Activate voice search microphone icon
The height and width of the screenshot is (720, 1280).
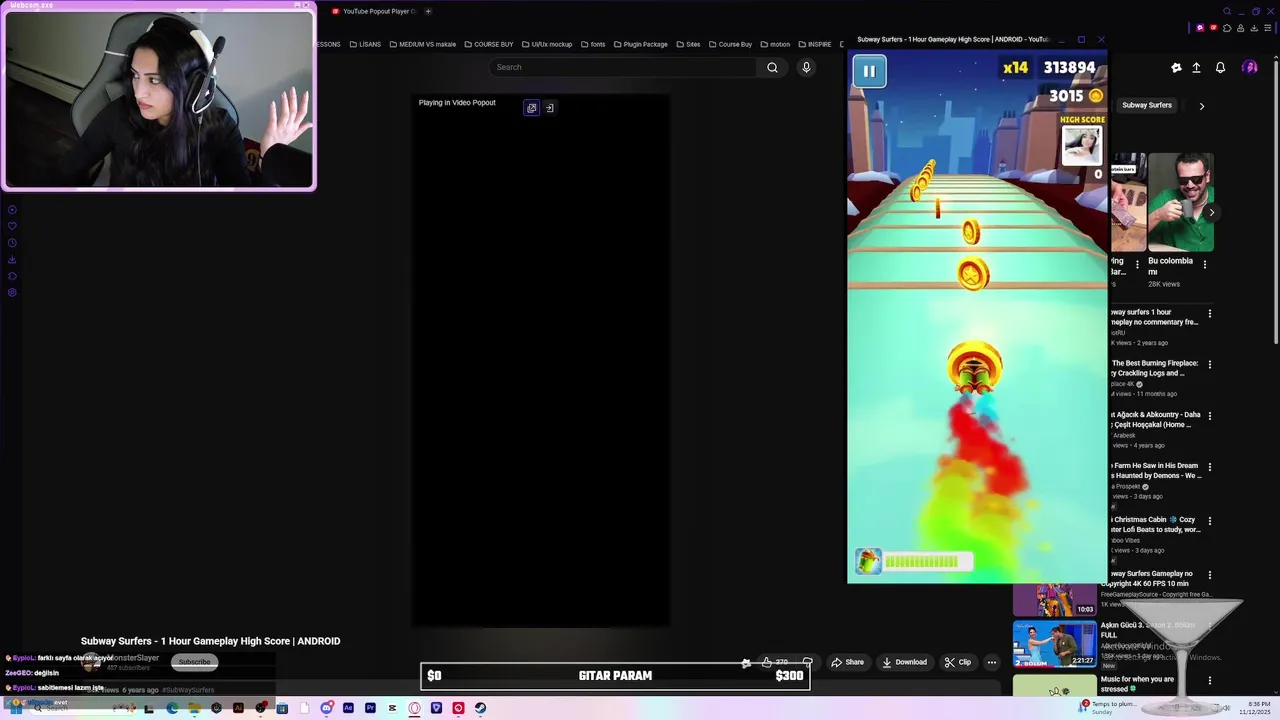tap(806, 67)
